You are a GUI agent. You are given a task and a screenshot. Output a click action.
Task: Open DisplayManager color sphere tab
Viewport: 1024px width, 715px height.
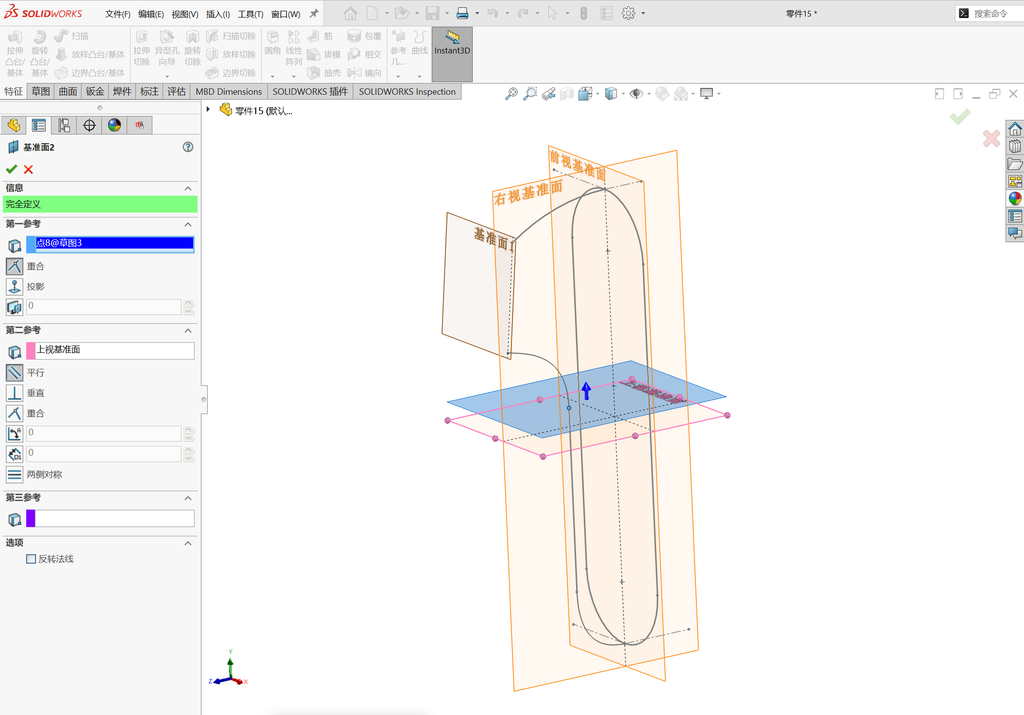[114, 125]
